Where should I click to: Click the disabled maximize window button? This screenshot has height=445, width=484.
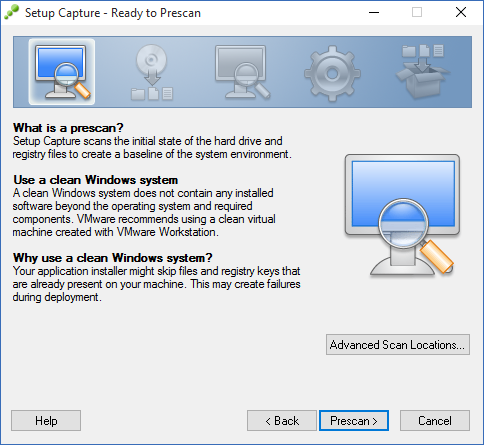pos(417,13)
